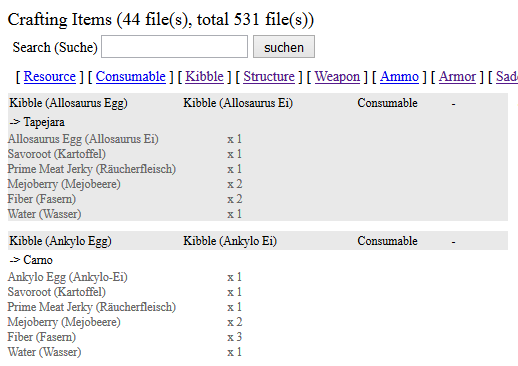Click the suchen button
Image resolution: width=518 pixels, height=366 pixels.
click(284, 47)
